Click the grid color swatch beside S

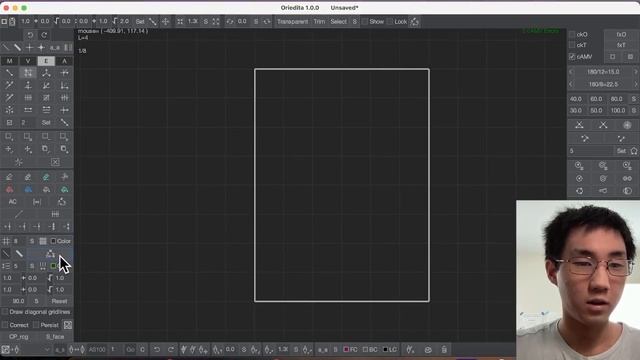pos(43,241)
